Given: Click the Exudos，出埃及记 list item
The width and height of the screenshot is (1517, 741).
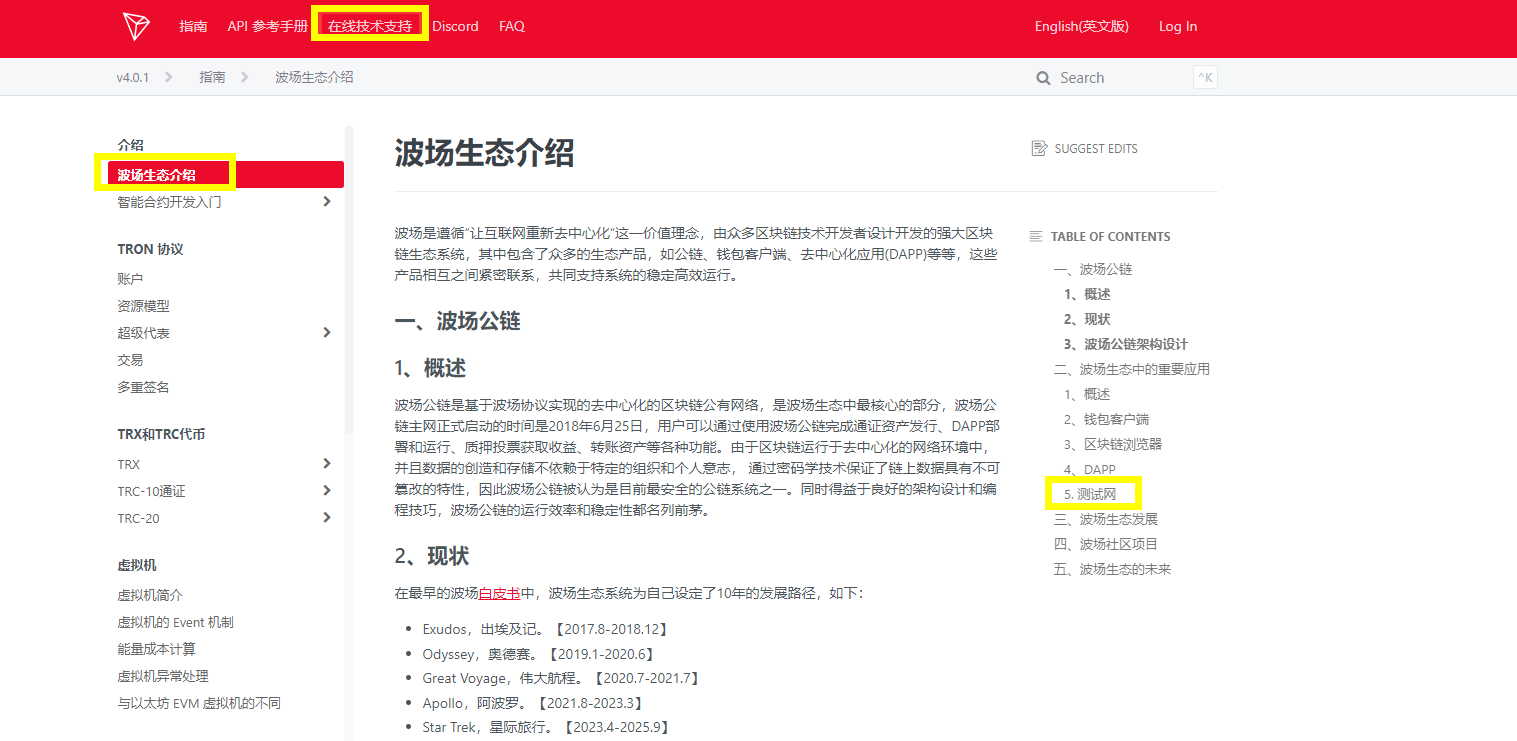Looking at the screenshot, I should click(545, 629).
